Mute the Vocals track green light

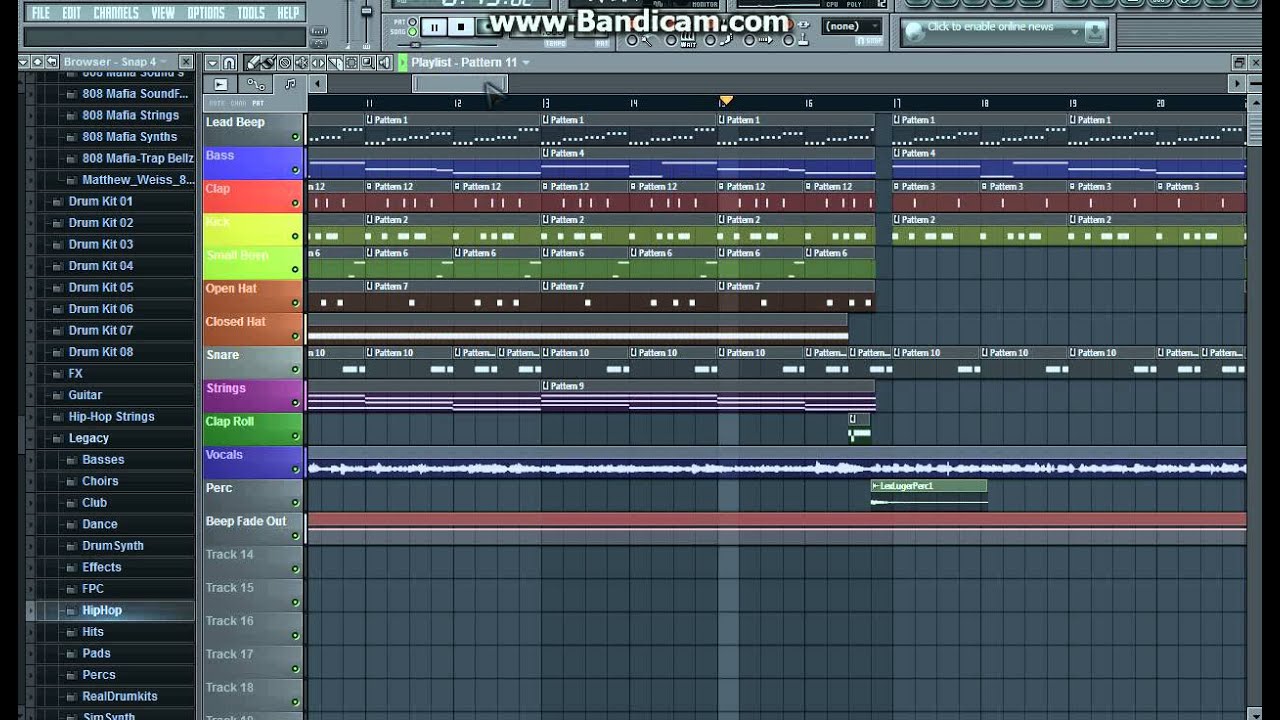pos(295,469)
